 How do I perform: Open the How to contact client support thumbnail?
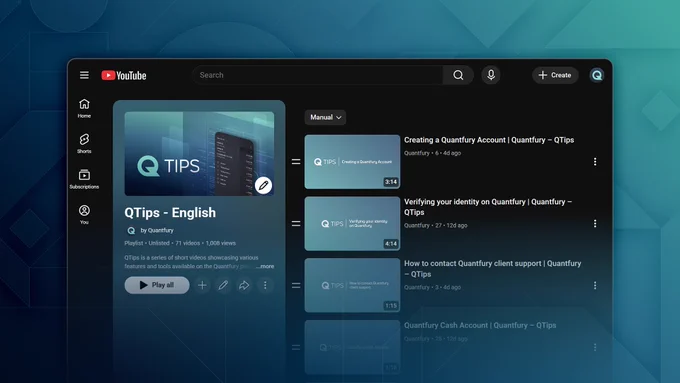point(352,285)
